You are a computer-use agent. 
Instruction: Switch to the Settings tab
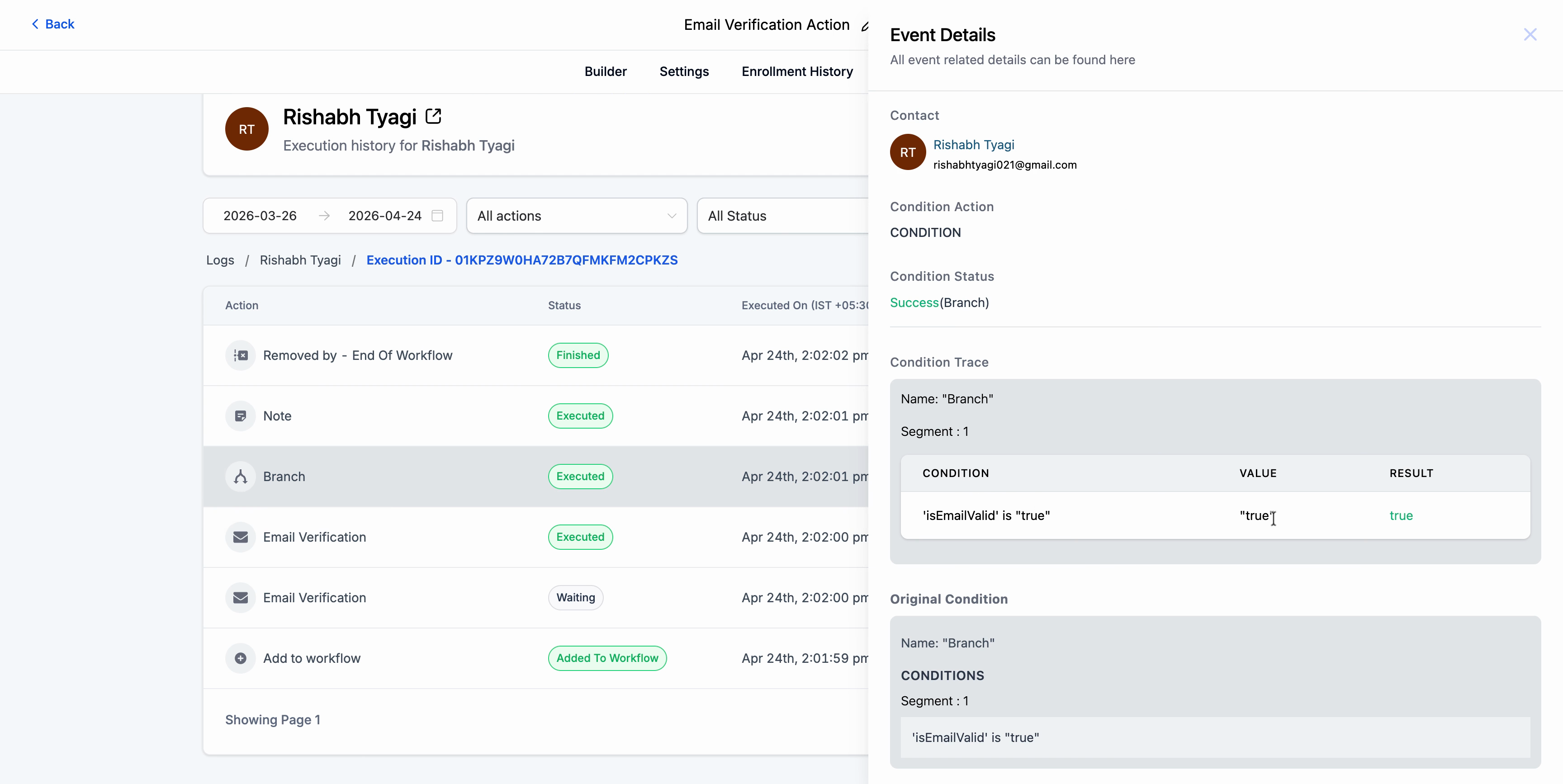pyautogui.click(x=684, y=71)
